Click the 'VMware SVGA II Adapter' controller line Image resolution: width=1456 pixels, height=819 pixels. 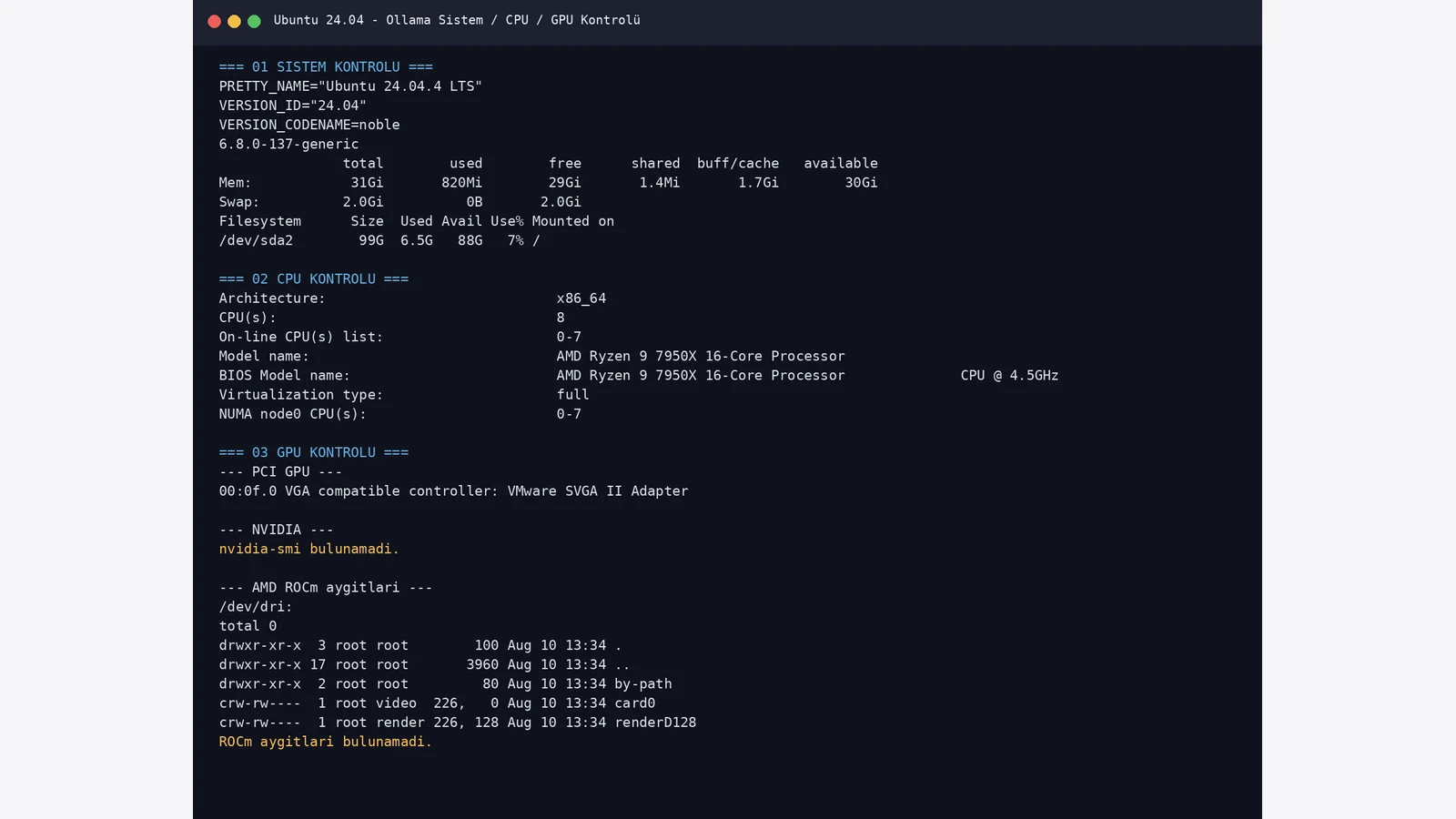[x=454, y=491]
